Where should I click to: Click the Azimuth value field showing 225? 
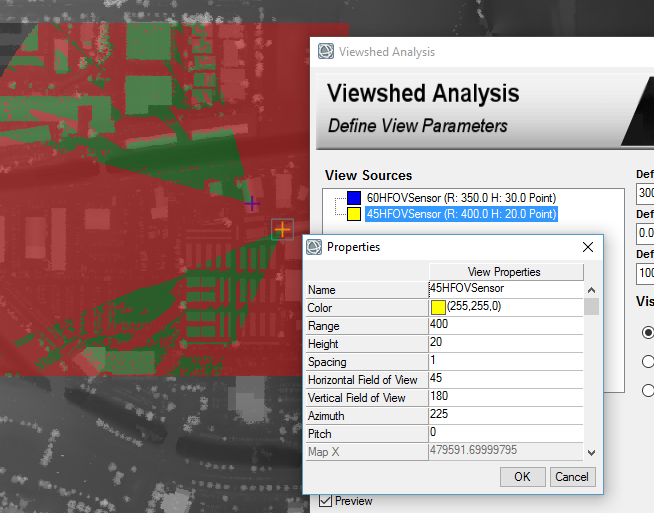505,415
